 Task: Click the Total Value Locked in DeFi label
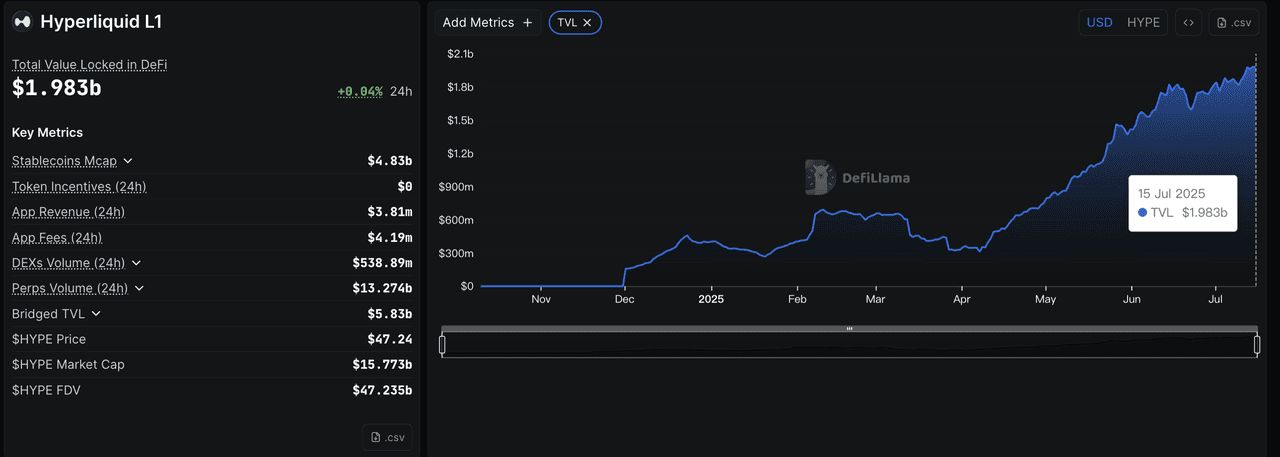coord(89,64)
